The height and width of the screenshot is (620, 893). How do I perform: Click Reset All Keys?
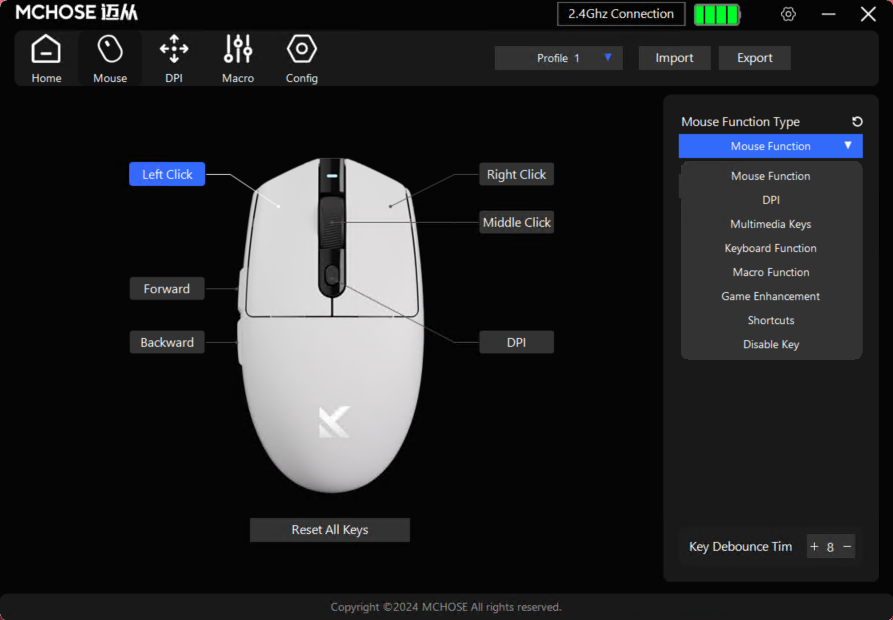point(330,529)
